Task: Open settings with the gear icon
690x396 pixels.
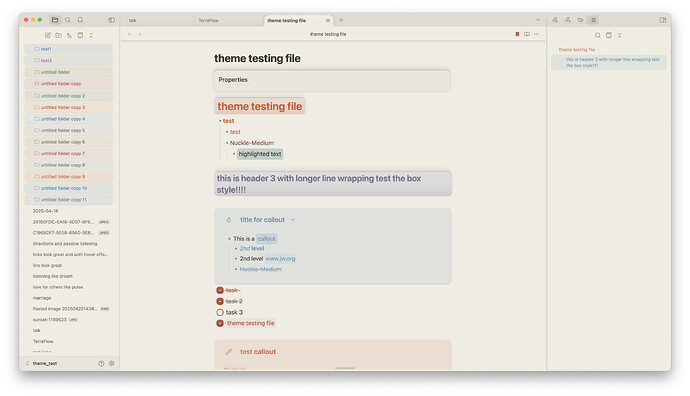Action: coord(112,363)
